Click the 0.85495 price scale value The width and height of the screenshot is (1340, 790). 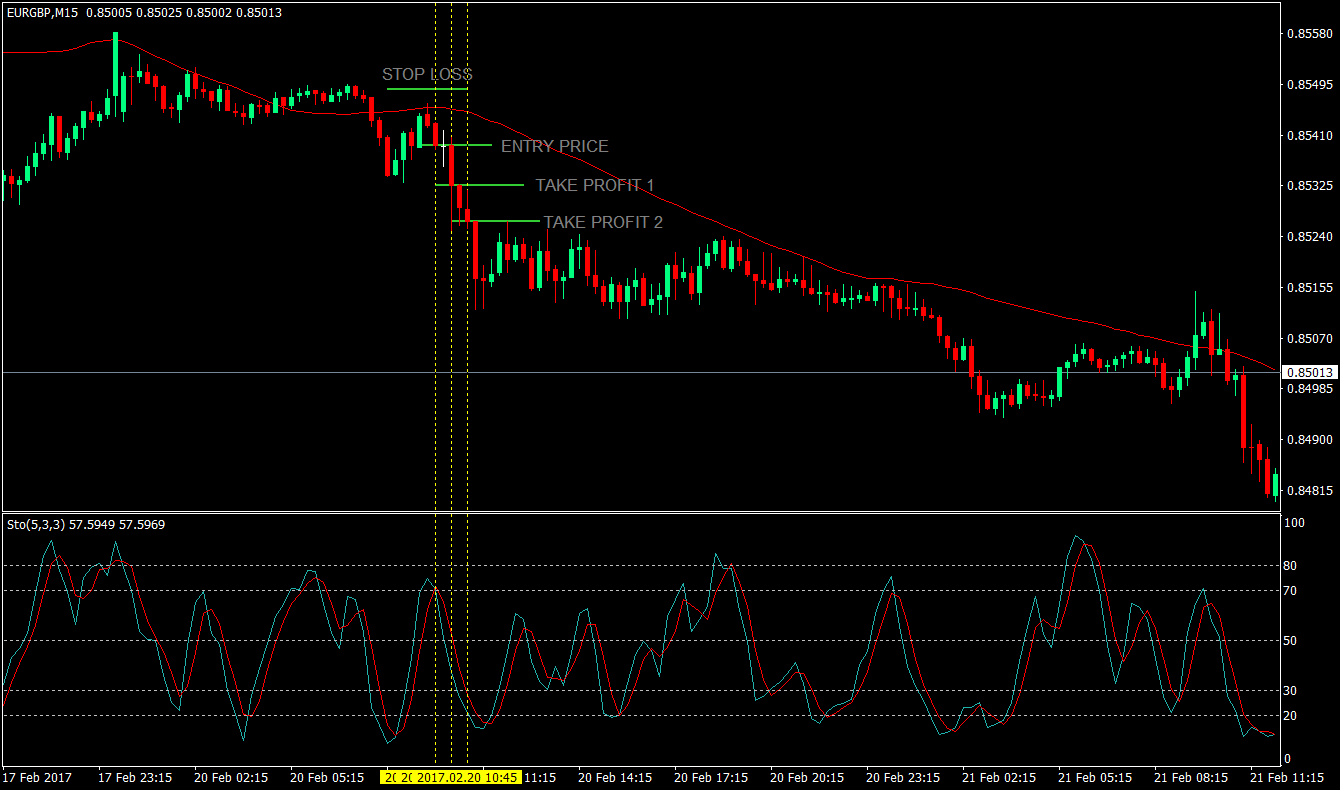coord(1308,85)
